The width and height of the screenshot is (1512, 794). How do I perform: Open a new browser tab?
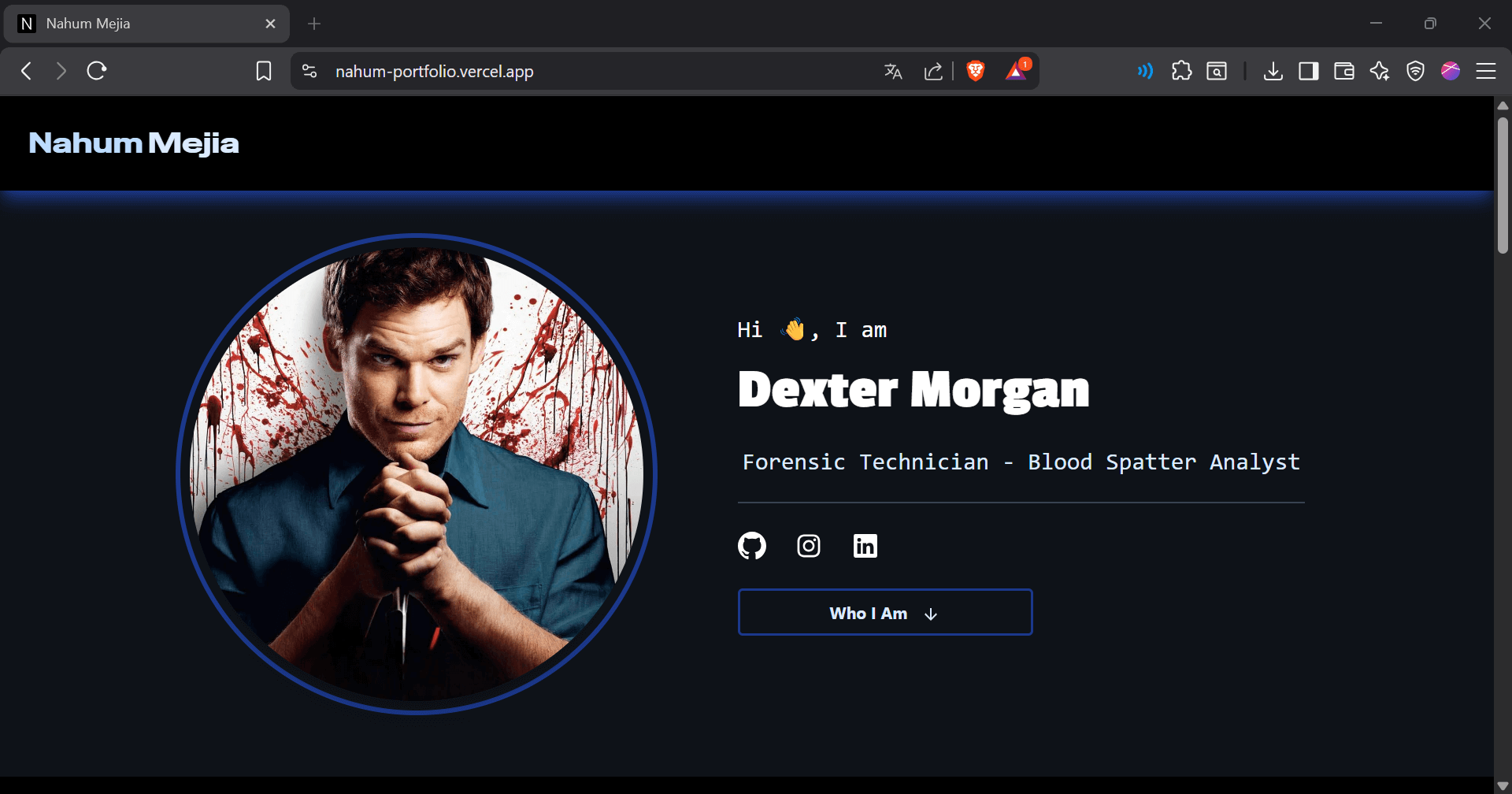coord(314,24)
